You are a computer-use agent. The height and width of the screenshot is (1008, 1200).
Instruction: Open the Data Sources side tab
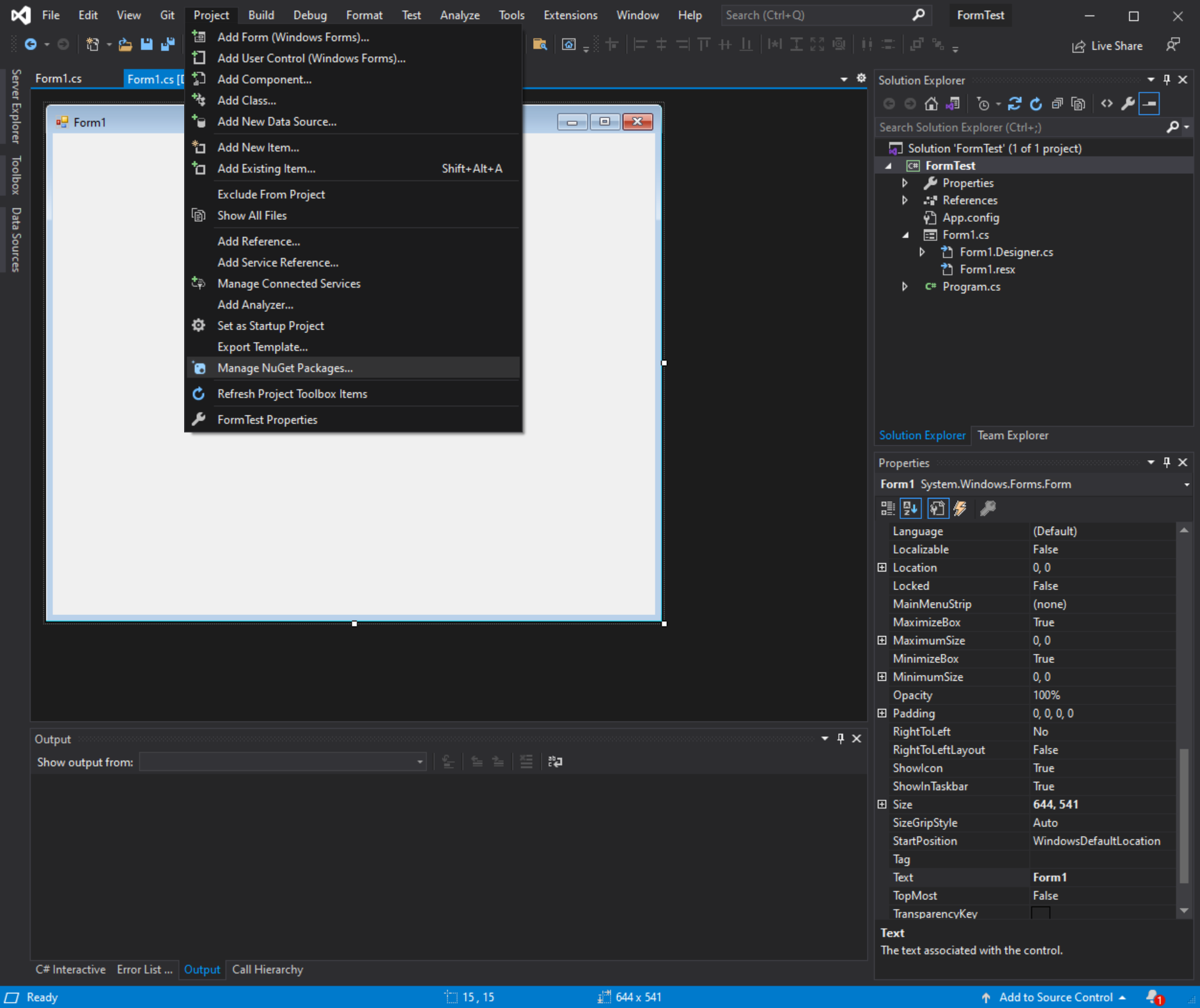pyautogui.click(x=16, y=240)
